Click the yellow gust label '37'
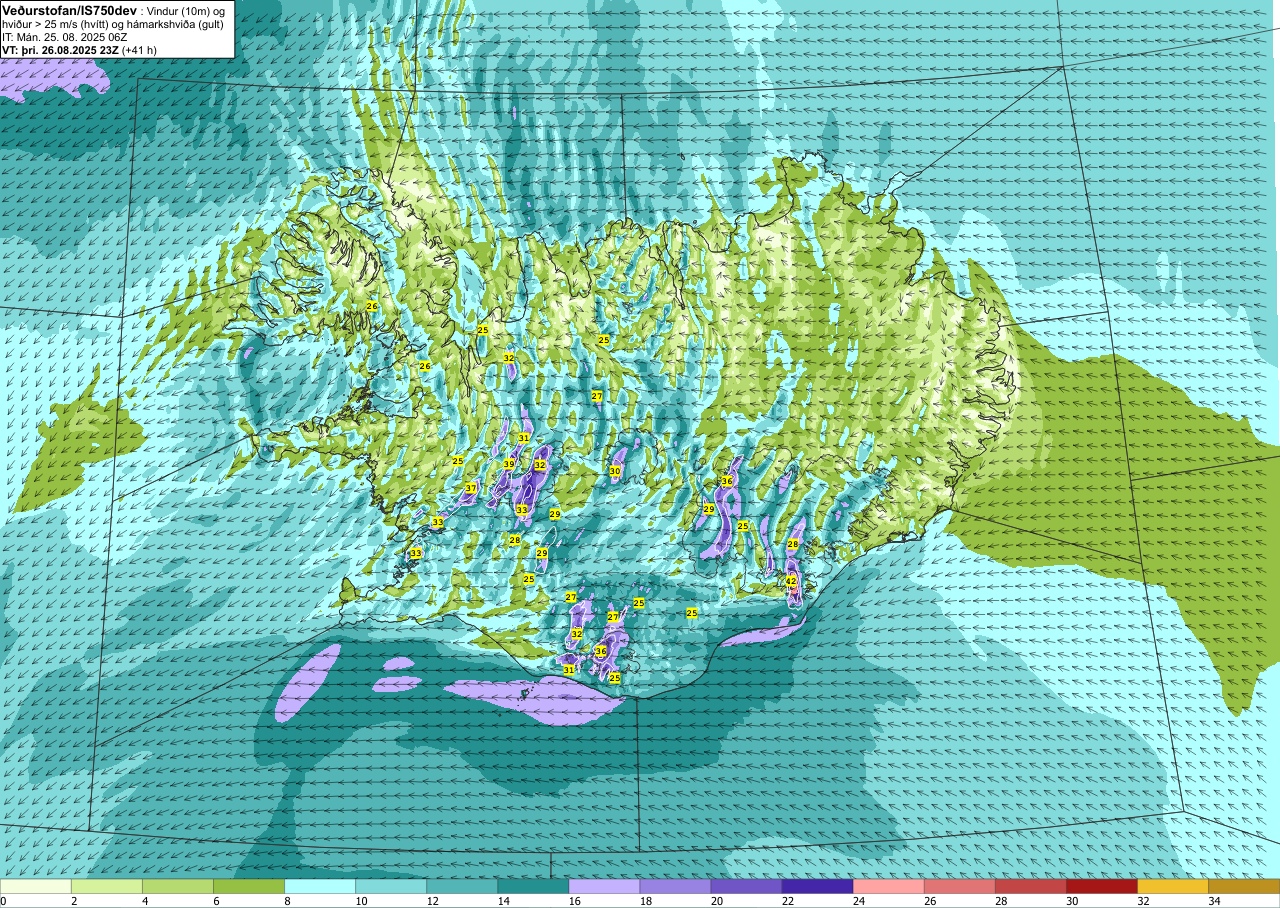The height and width of the screenshot is (908, 1280). (470, 488)
